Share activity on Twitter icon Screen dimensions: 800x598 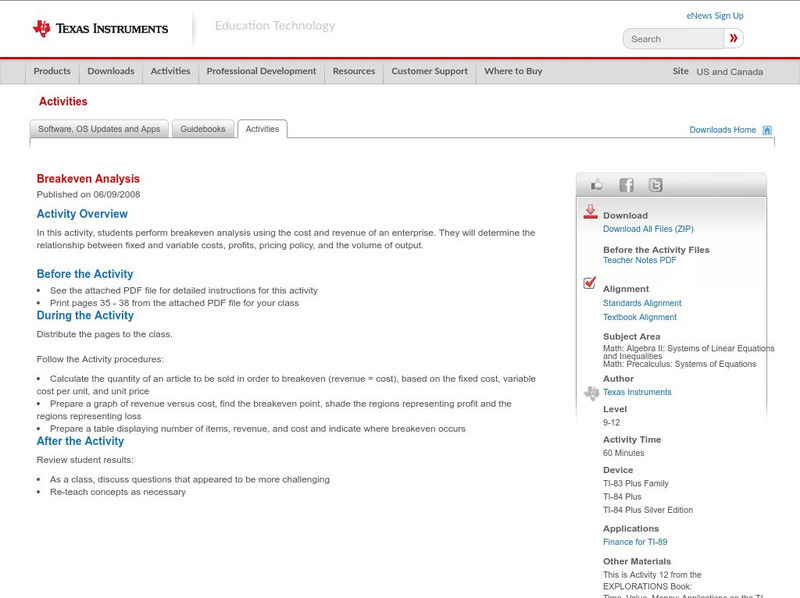coord(655,185)
